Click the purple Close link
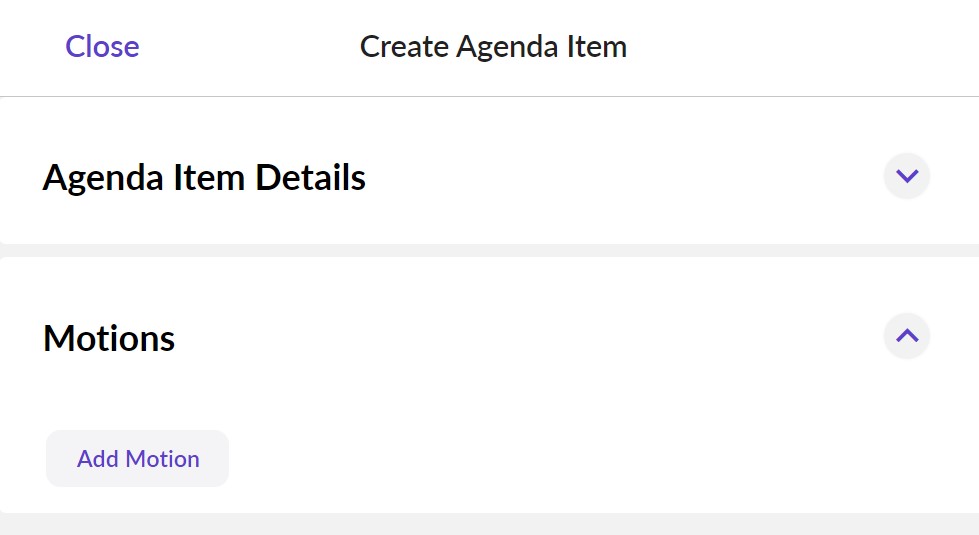The height and width of the screenshot is (535, 979). pos(102,47)
